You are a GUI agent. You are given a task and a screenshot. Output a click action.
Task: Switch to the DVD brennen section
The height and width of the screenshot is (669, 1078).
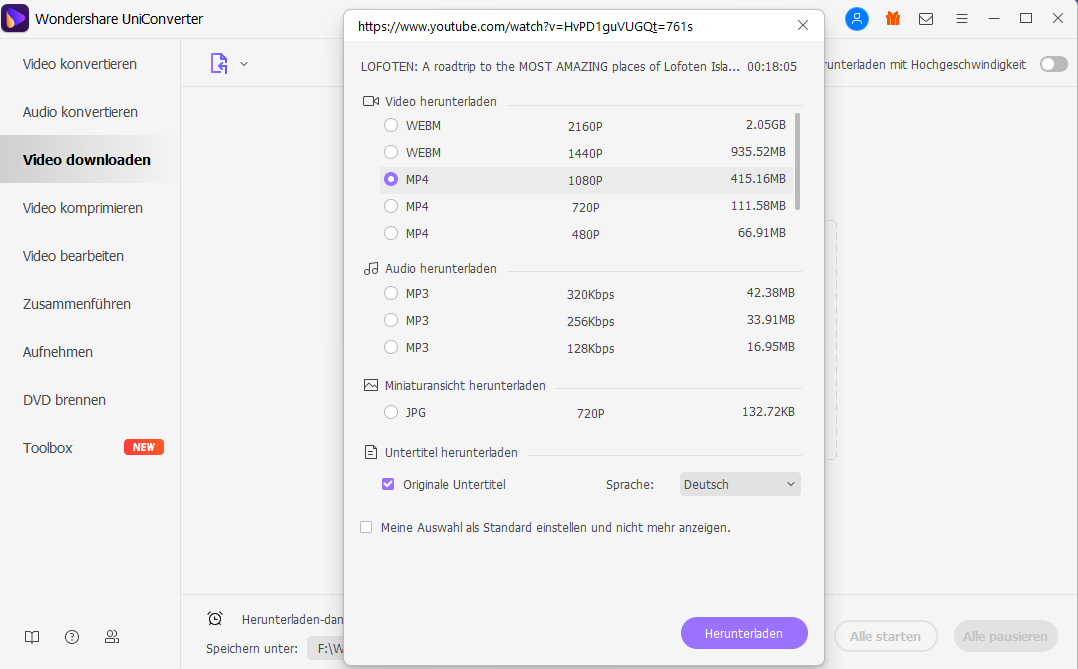64,400
